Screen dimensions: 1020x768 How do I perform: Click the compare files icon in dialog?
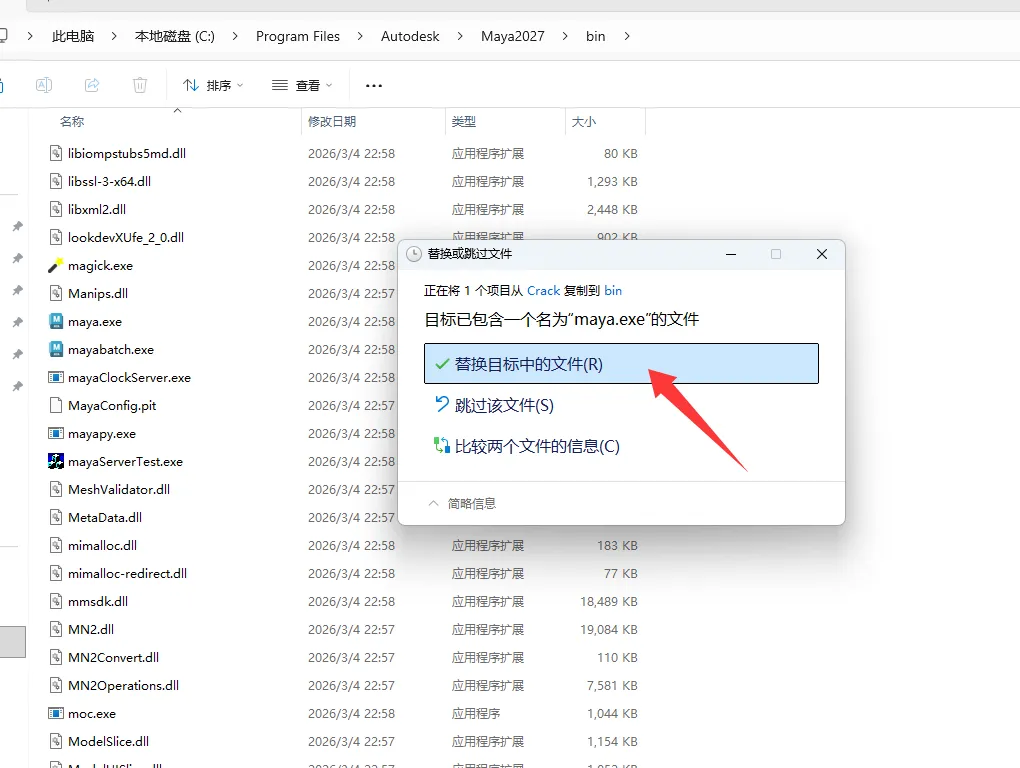pos(442,445)
